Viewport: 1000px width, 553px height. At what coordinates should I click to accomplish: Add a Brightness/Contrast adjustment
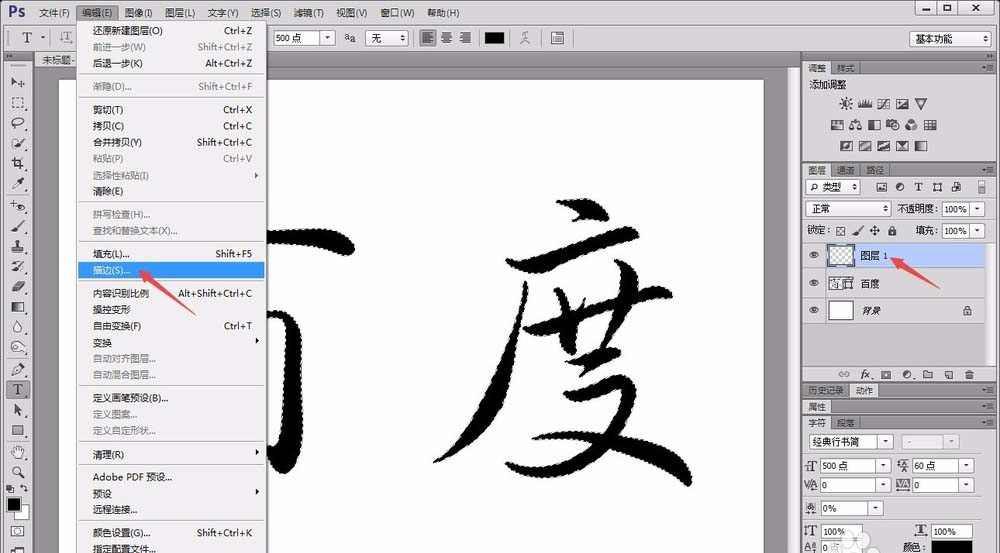click(x=846, y=103)
